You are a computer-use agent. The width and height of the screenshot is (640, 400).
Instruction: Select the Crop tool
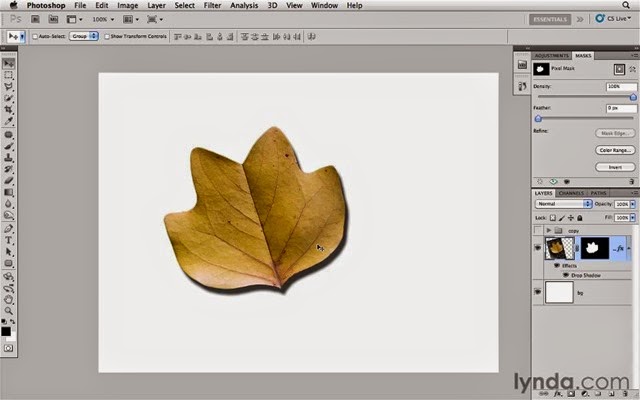(8, 110)
